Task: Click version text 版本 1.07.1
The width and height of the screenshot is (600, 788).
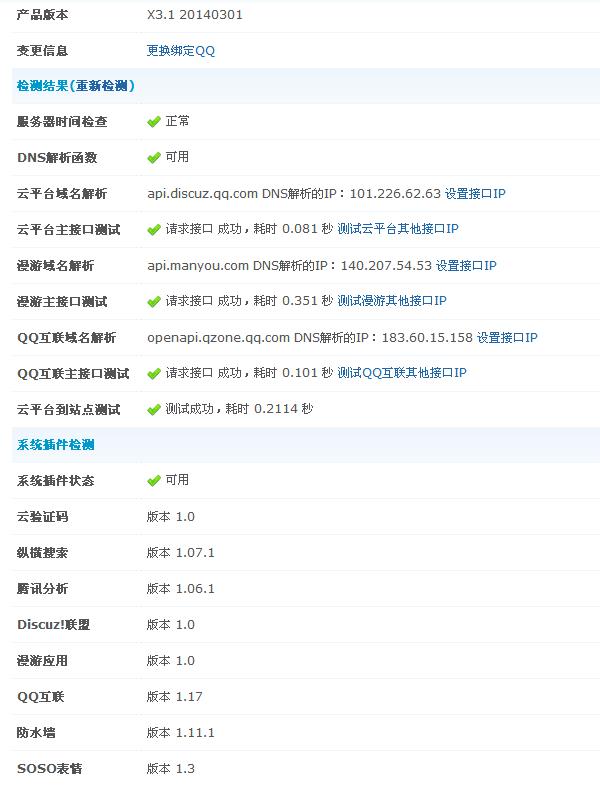Action: 180,553
